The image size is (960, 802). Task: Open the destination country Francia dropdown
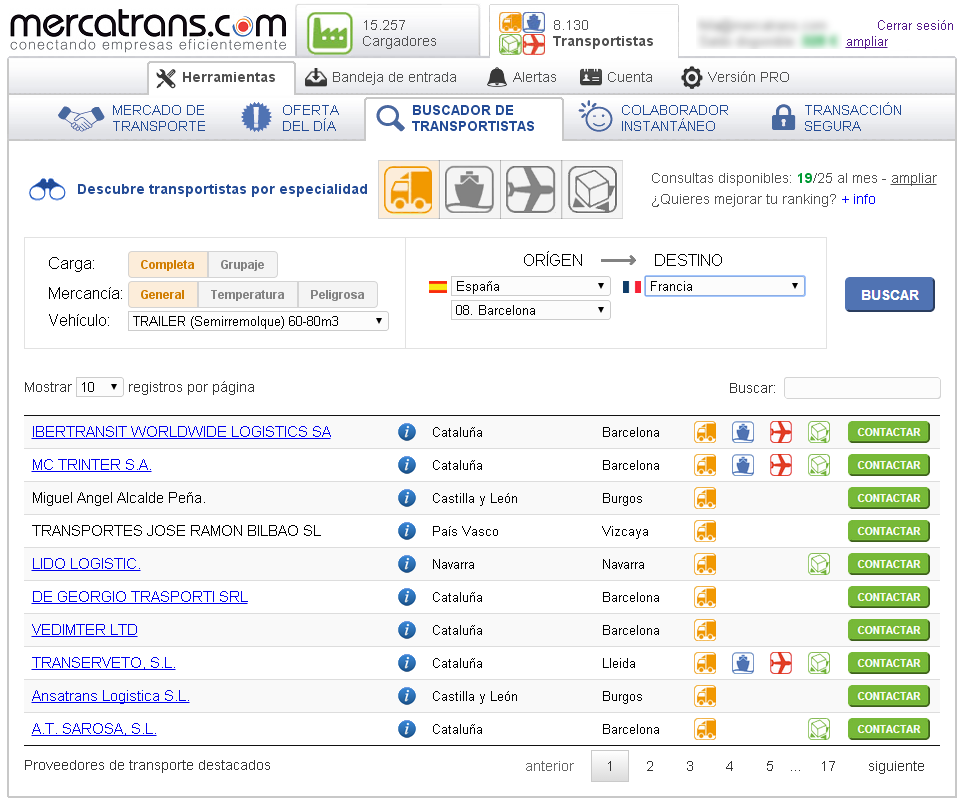click(724, 286)
